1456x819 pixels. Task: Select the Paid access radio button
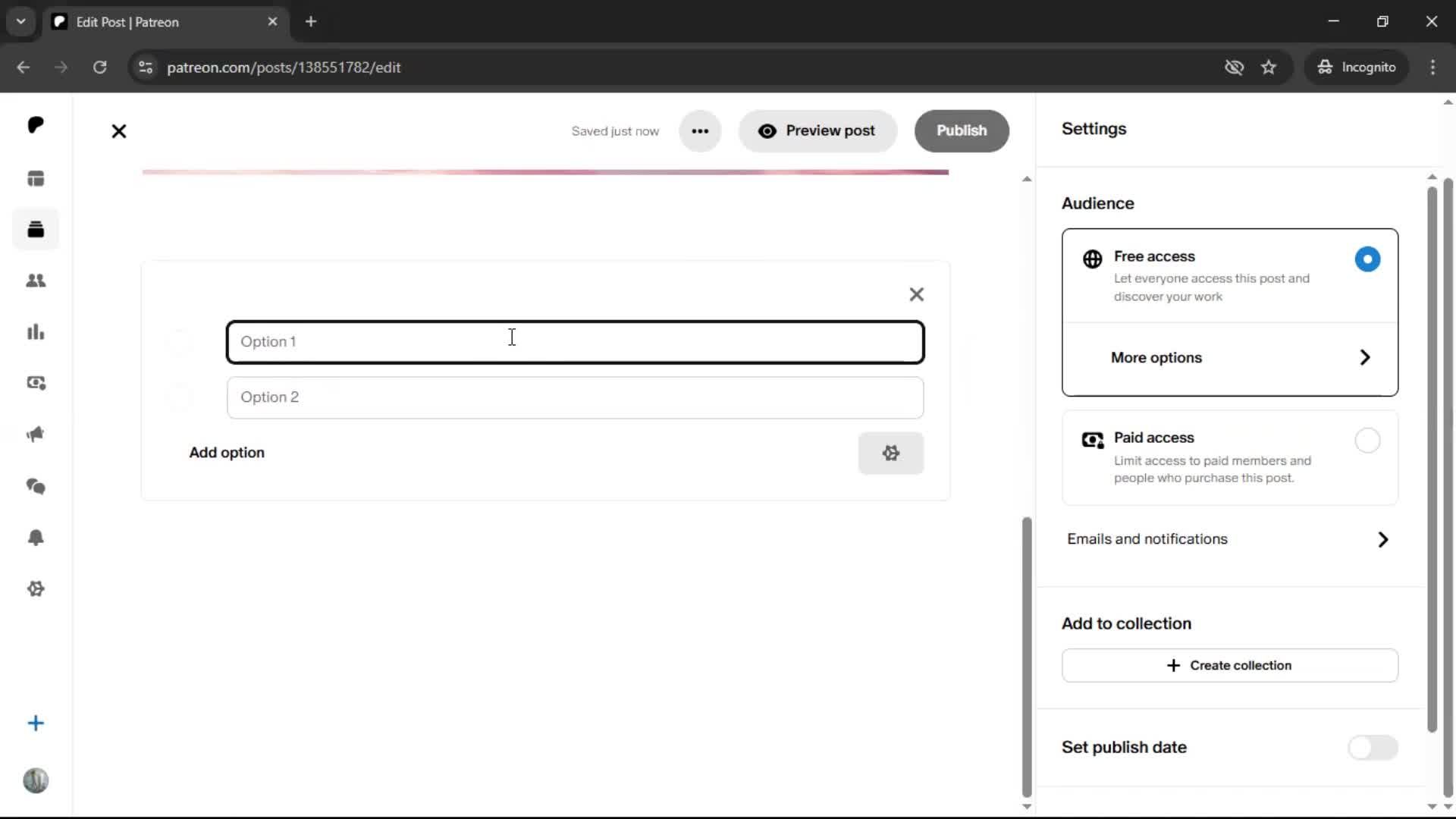(1367, 441)
